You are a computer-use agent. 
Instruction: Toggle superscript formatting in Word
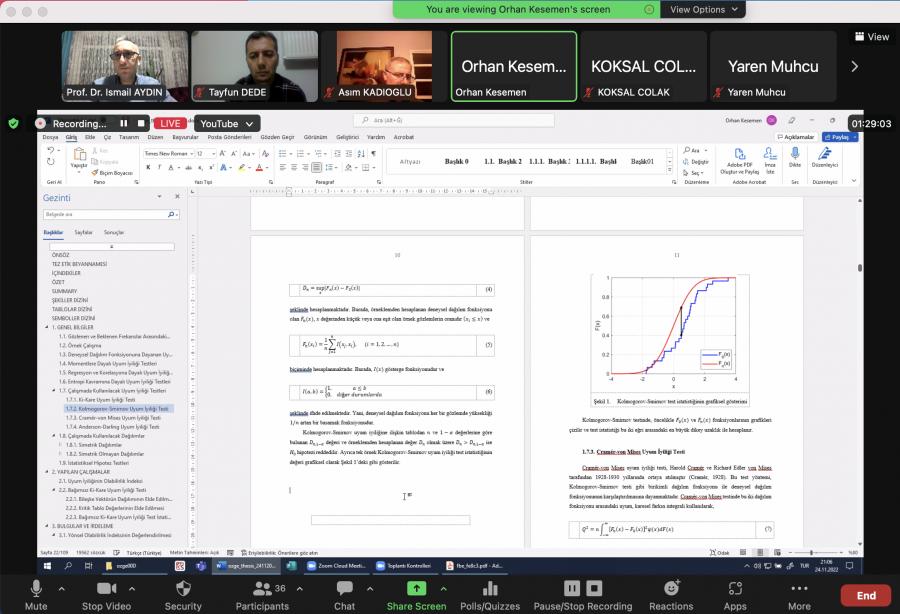point(211,168)
